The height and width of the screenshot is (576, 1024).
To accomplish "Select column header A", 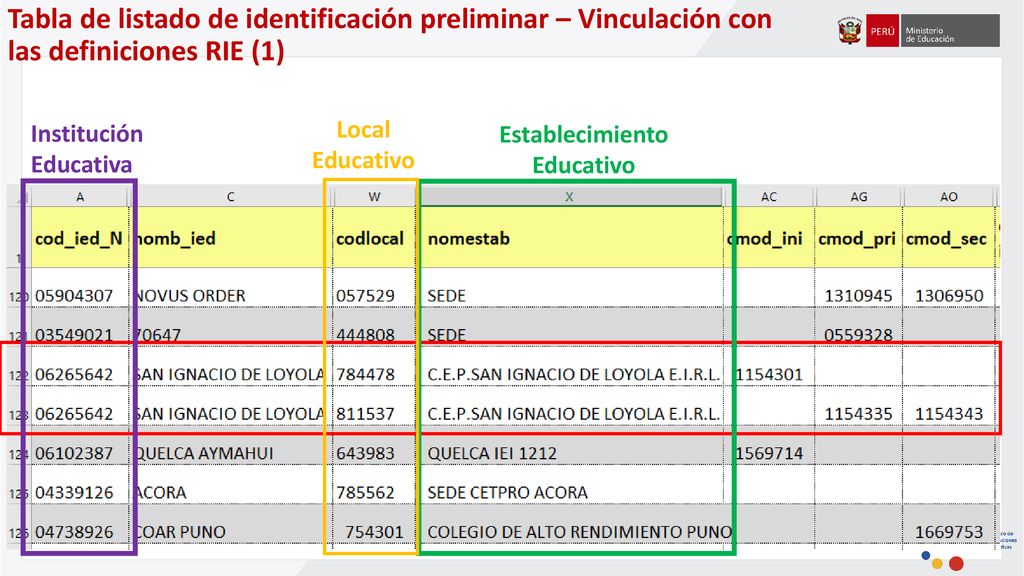I will (x=80, y=197).
